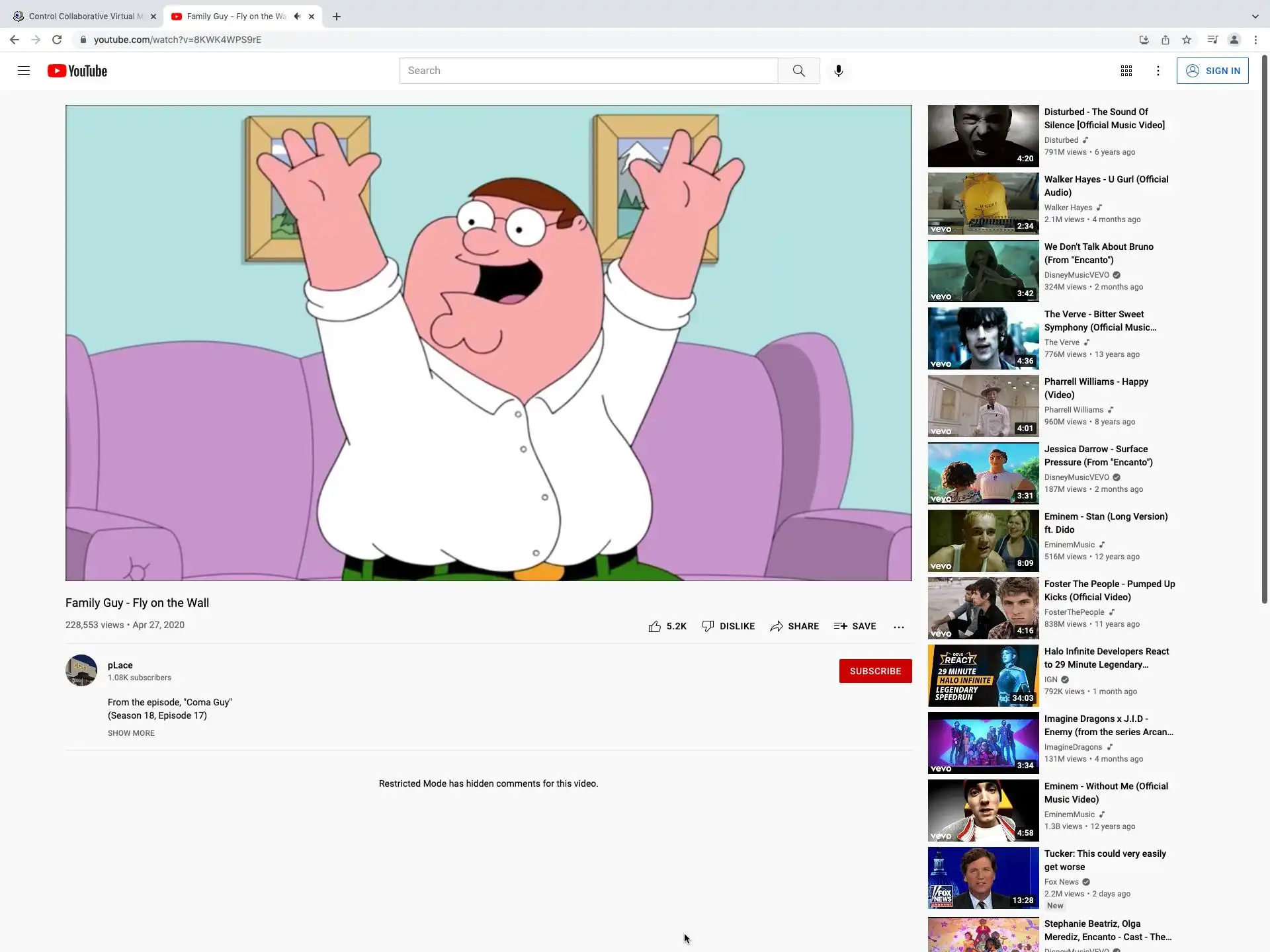Toggle dislike on the video
Image resolution: width=1270 pixels, height=952 pixels.
728,626
